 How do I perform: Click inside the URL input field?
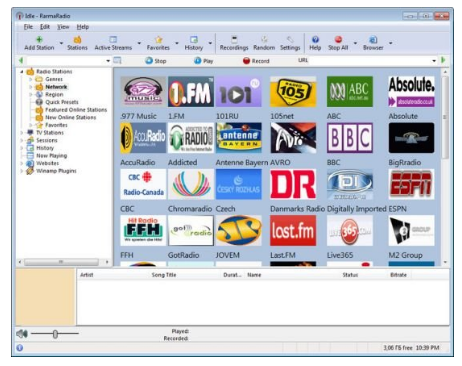[370, 61]
